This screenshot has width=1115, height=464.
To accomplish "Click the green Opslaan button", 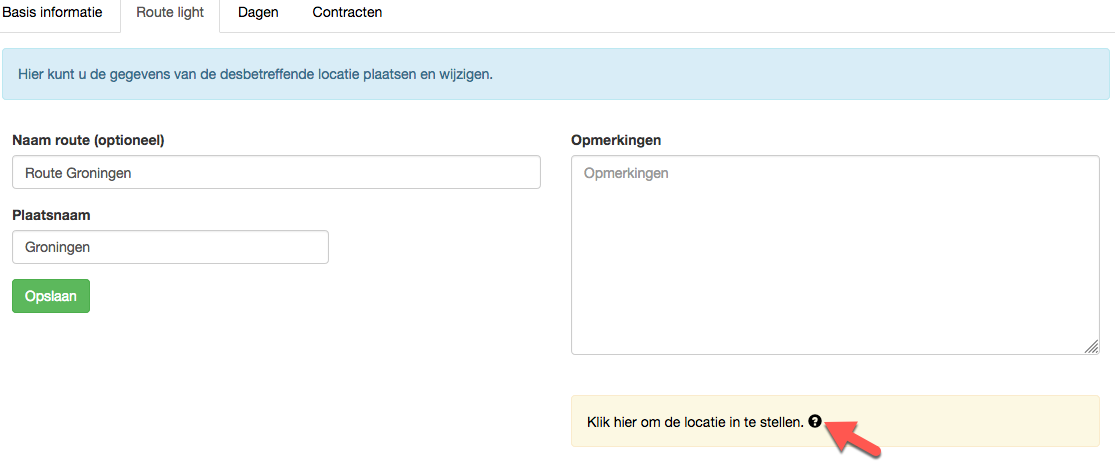I will (x=51, y=296).
